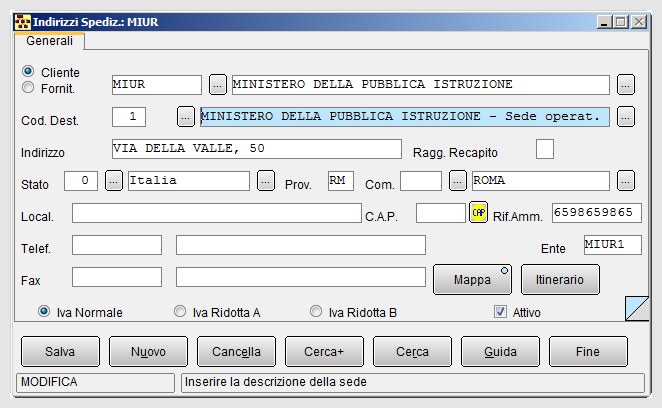
Task: Click the empty C.A.P. field
Action: 441,213
